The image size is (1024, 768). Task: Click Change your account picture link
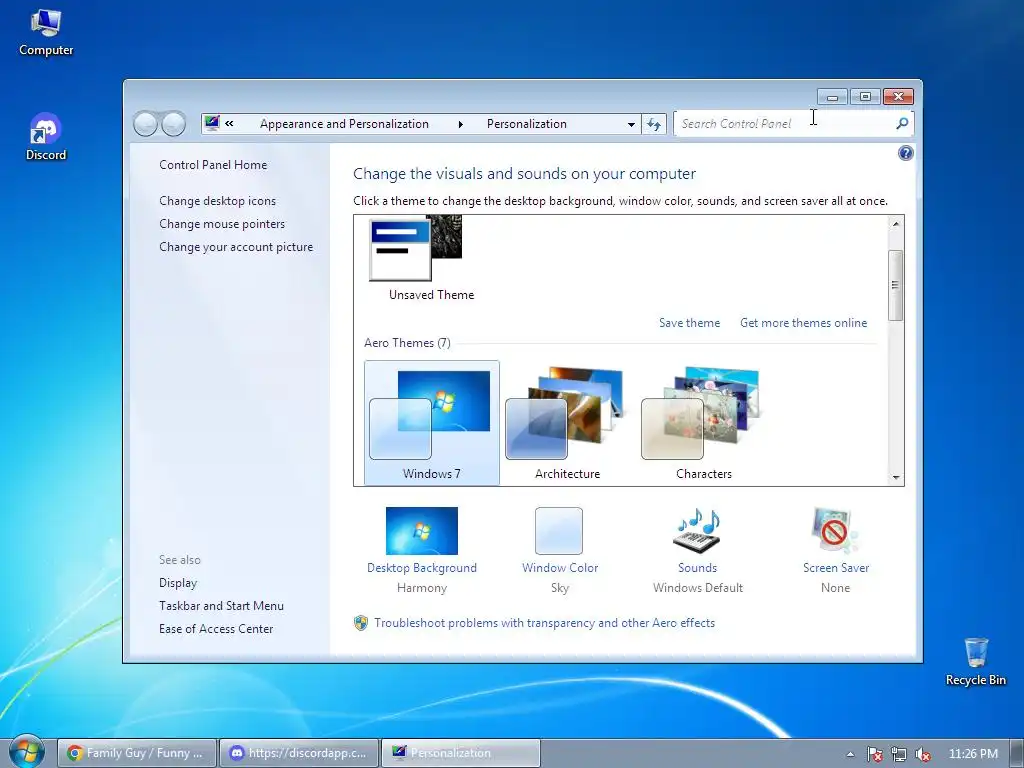click(x=236, y=247)
